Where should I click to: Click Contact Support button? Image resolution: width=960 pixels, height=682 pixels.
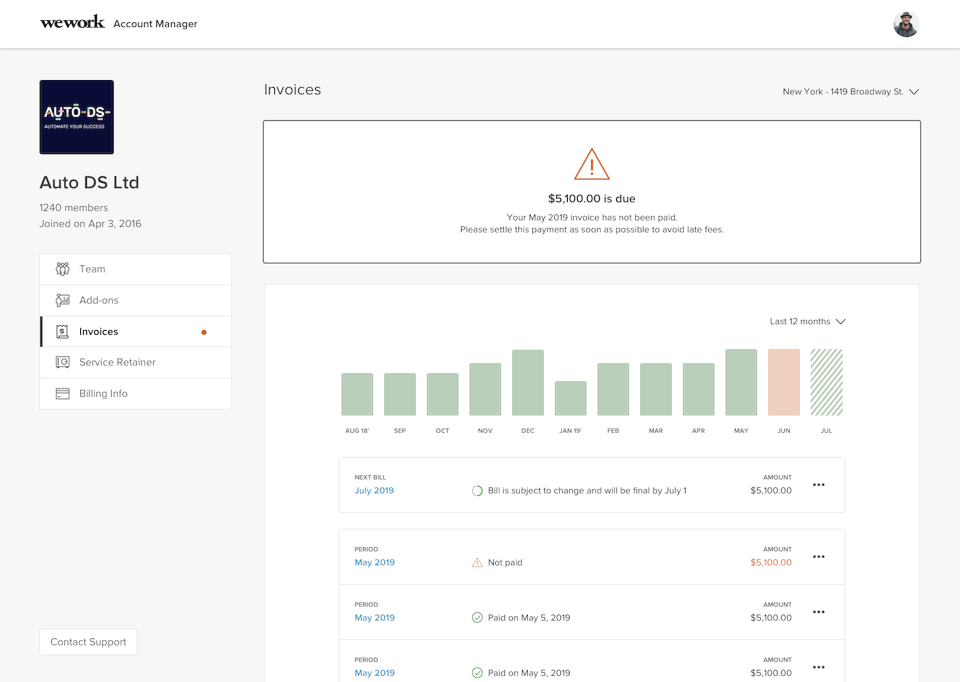click(88, 642)
